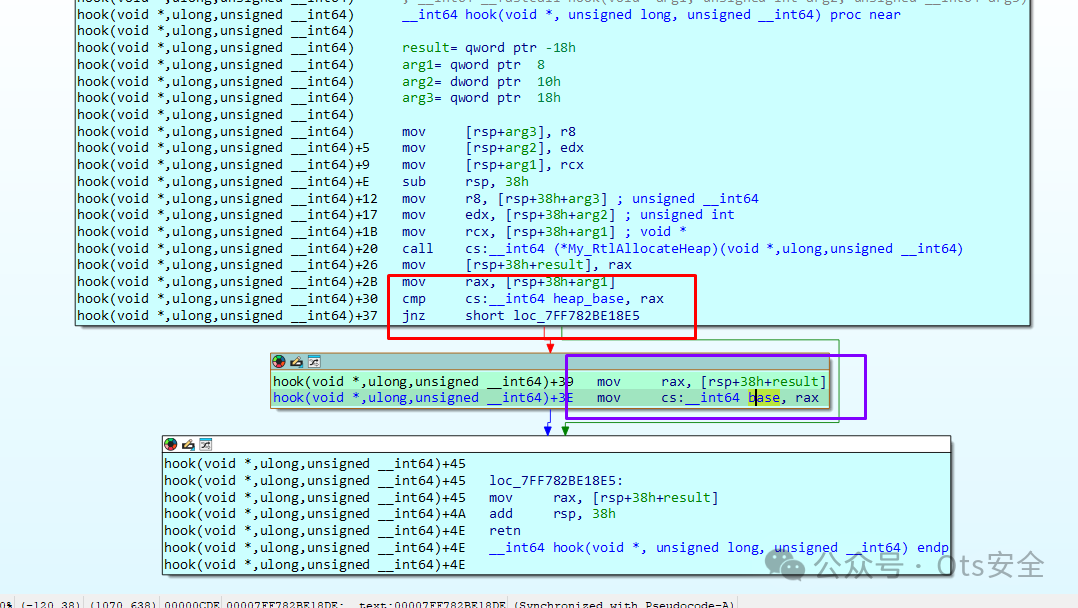1078x608 pixels.
Task: Click the edit group icon on the base-assignment block
Action: (296, 362)
